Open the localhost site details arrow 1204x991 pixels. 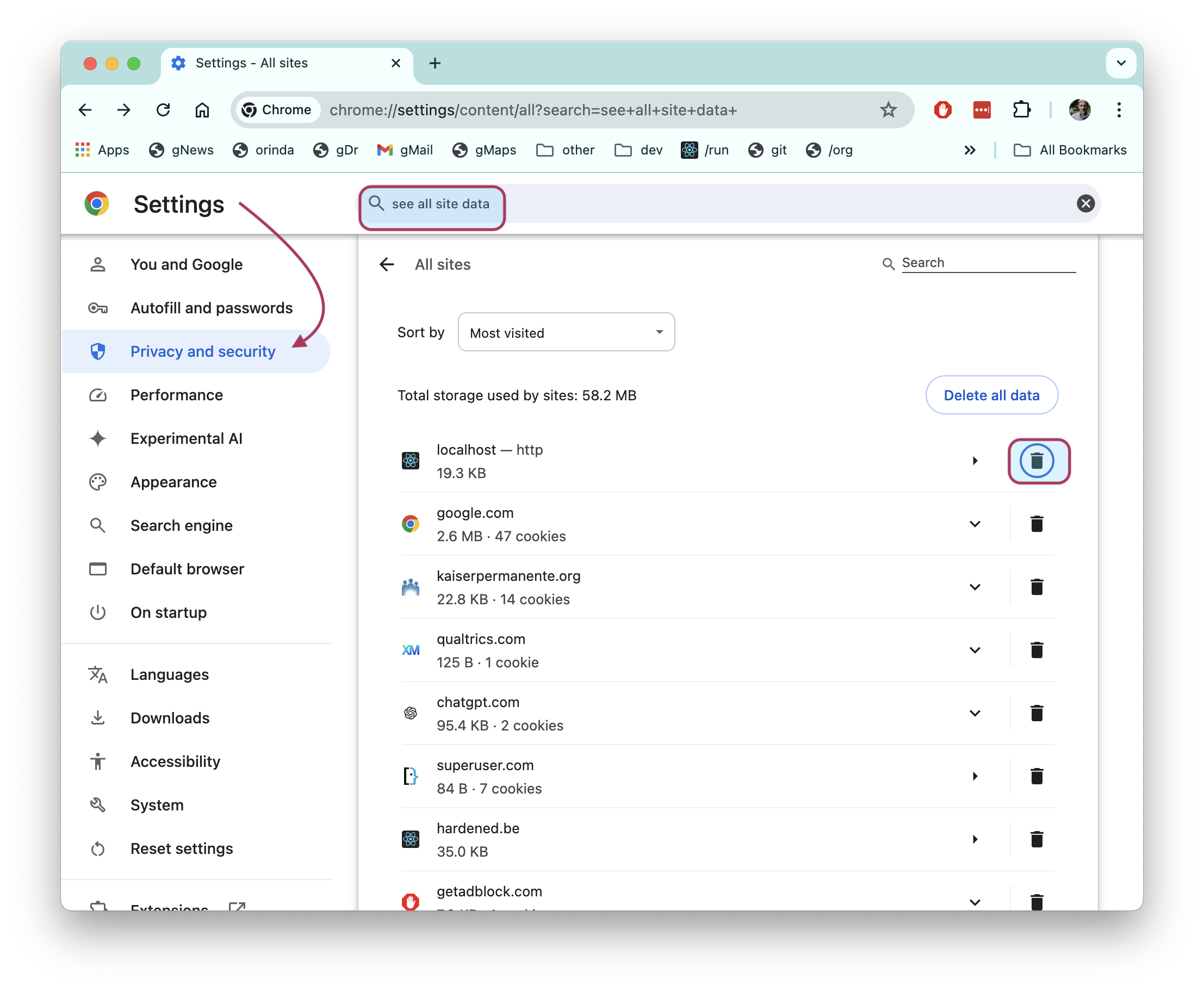coord(974,461)
